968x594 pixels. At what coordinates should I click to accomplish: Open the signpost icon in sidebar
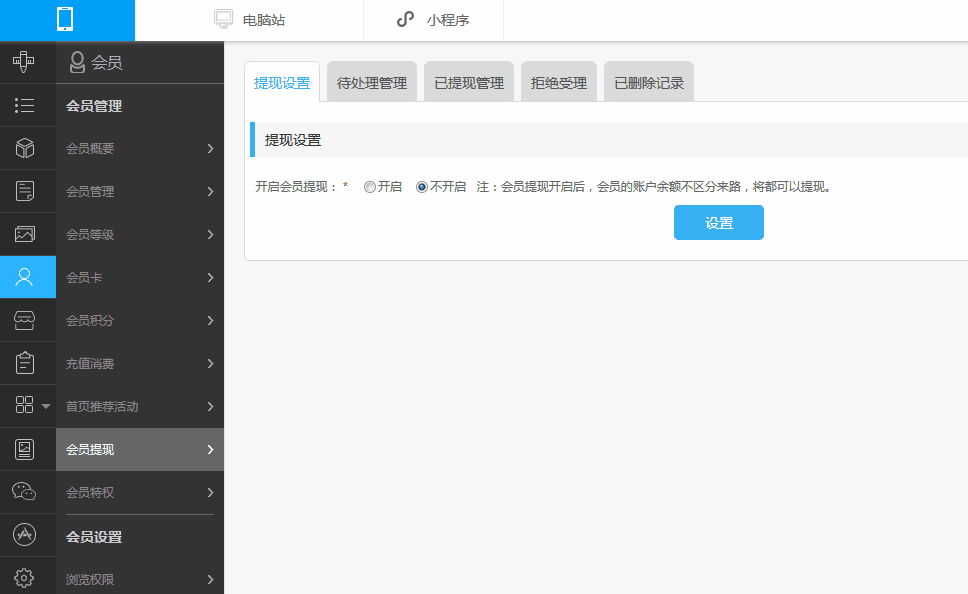coord(24,62)
